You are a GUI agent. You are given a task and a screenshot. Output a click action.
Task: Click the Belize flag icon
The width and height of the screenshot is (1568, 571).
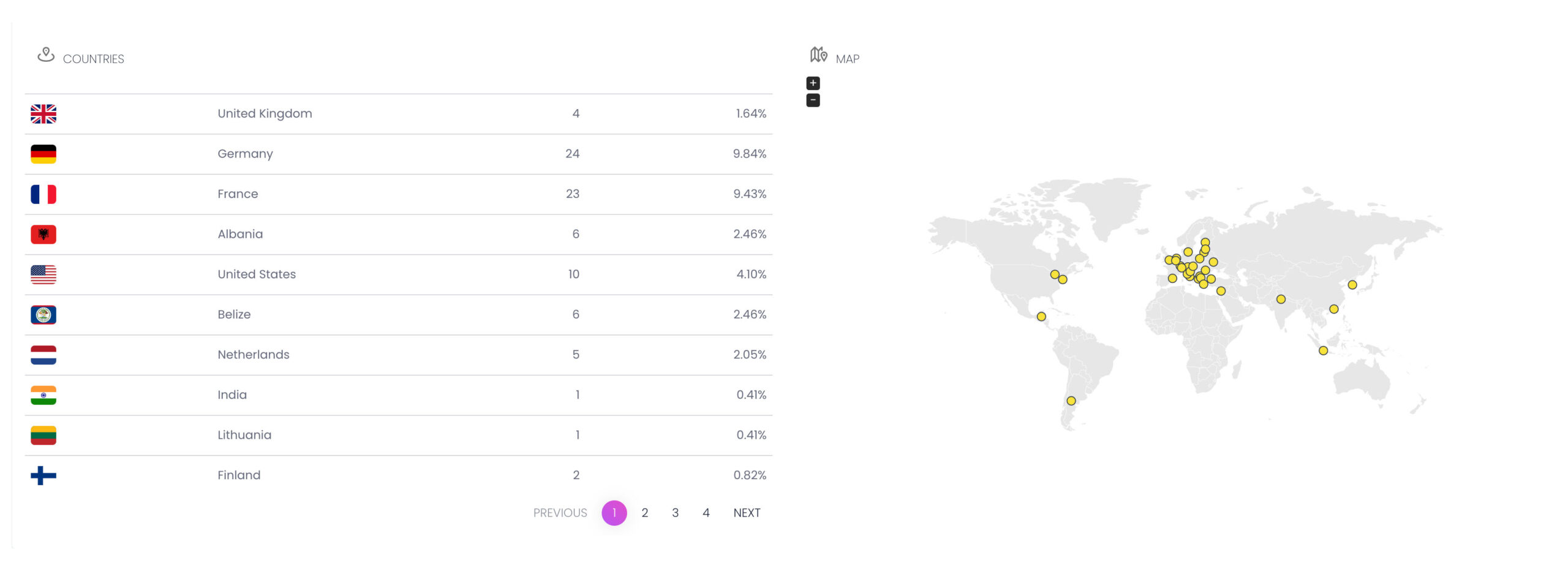point(43,315)
